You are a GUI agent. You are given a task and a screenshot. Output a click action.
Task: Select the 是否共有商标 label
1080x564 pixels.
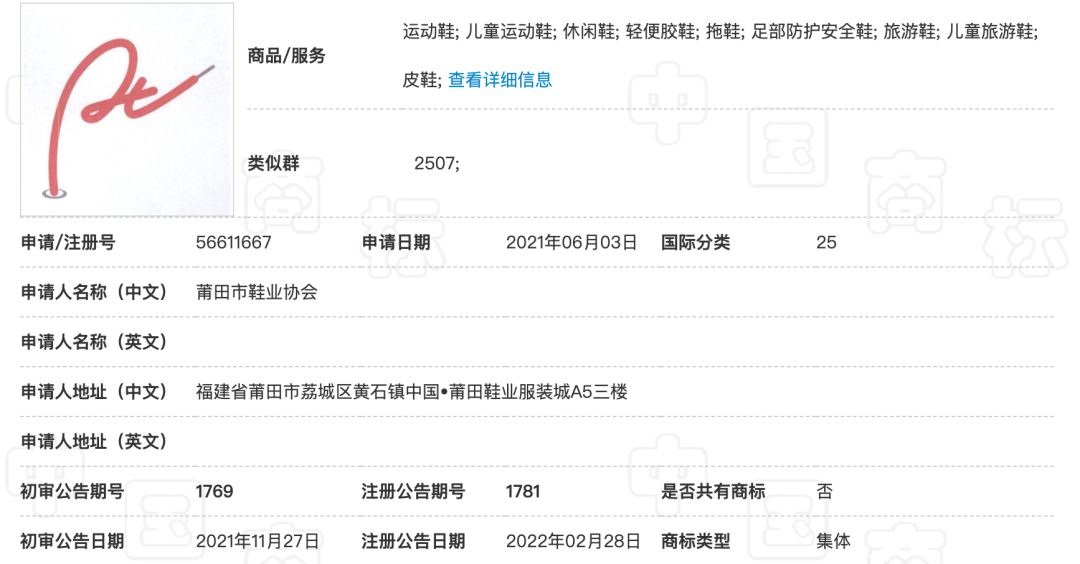point(713,491)
